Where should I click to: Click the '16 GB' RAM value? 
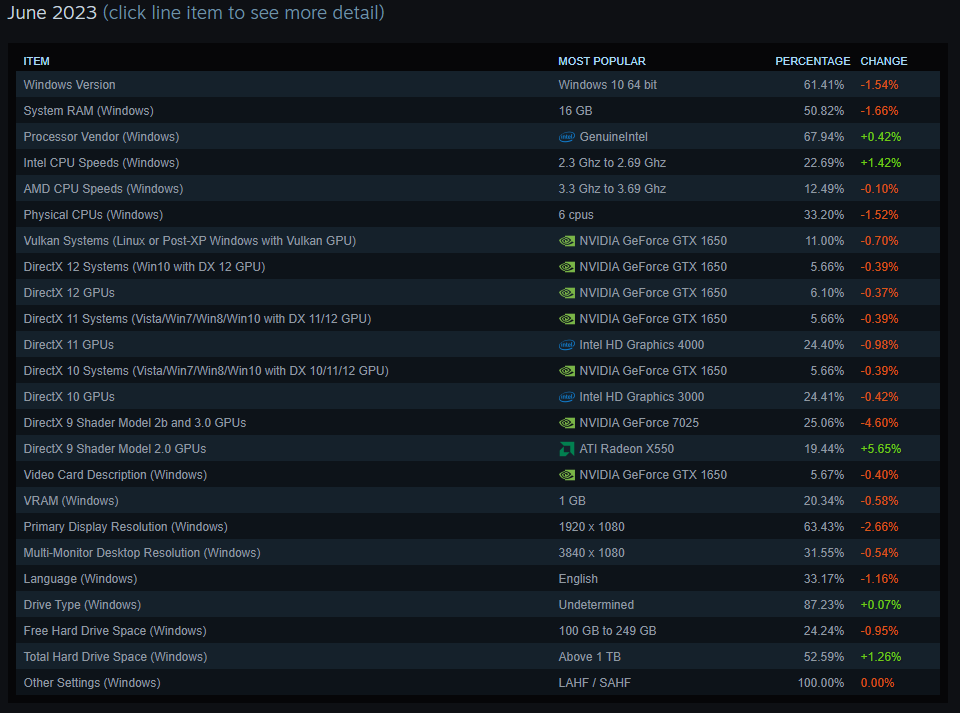click(576, 111)
